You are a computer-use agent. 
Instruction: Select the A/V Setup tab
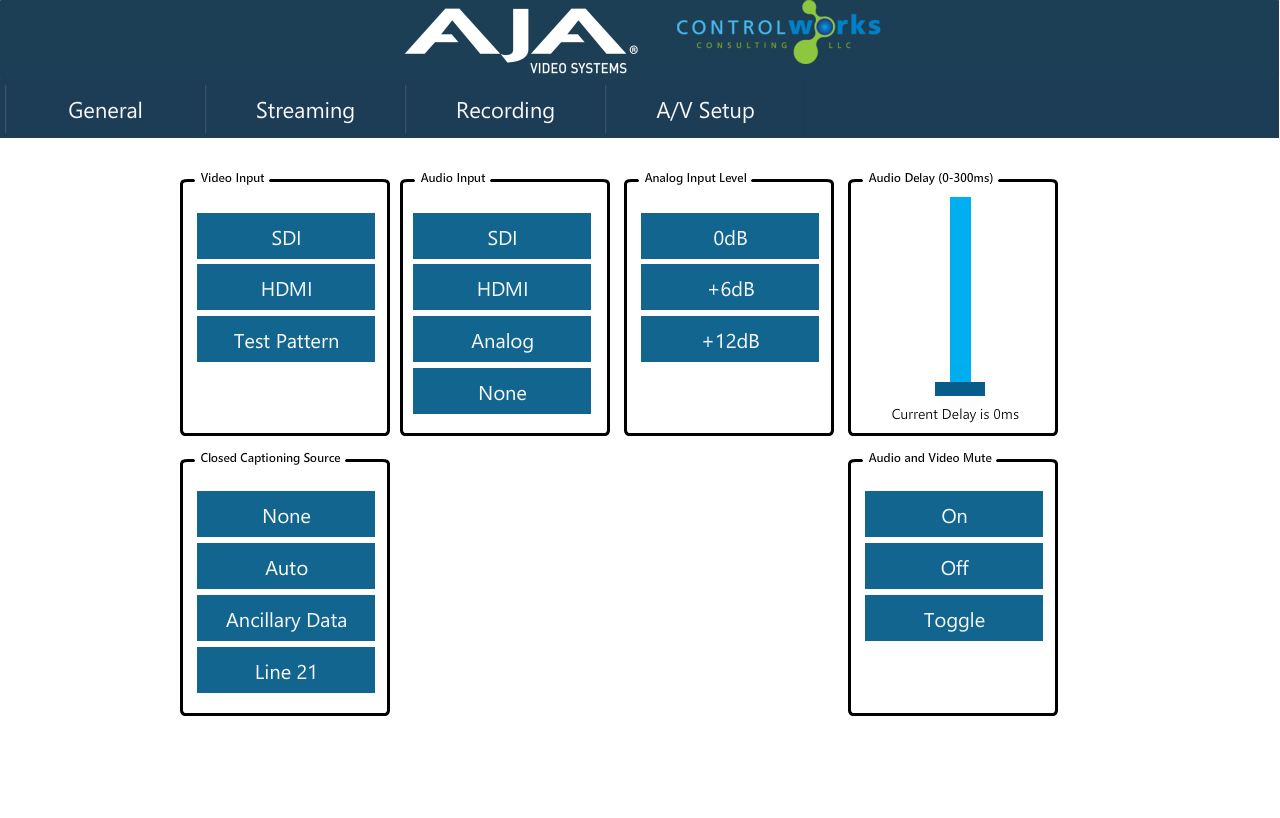coord(705,110)
